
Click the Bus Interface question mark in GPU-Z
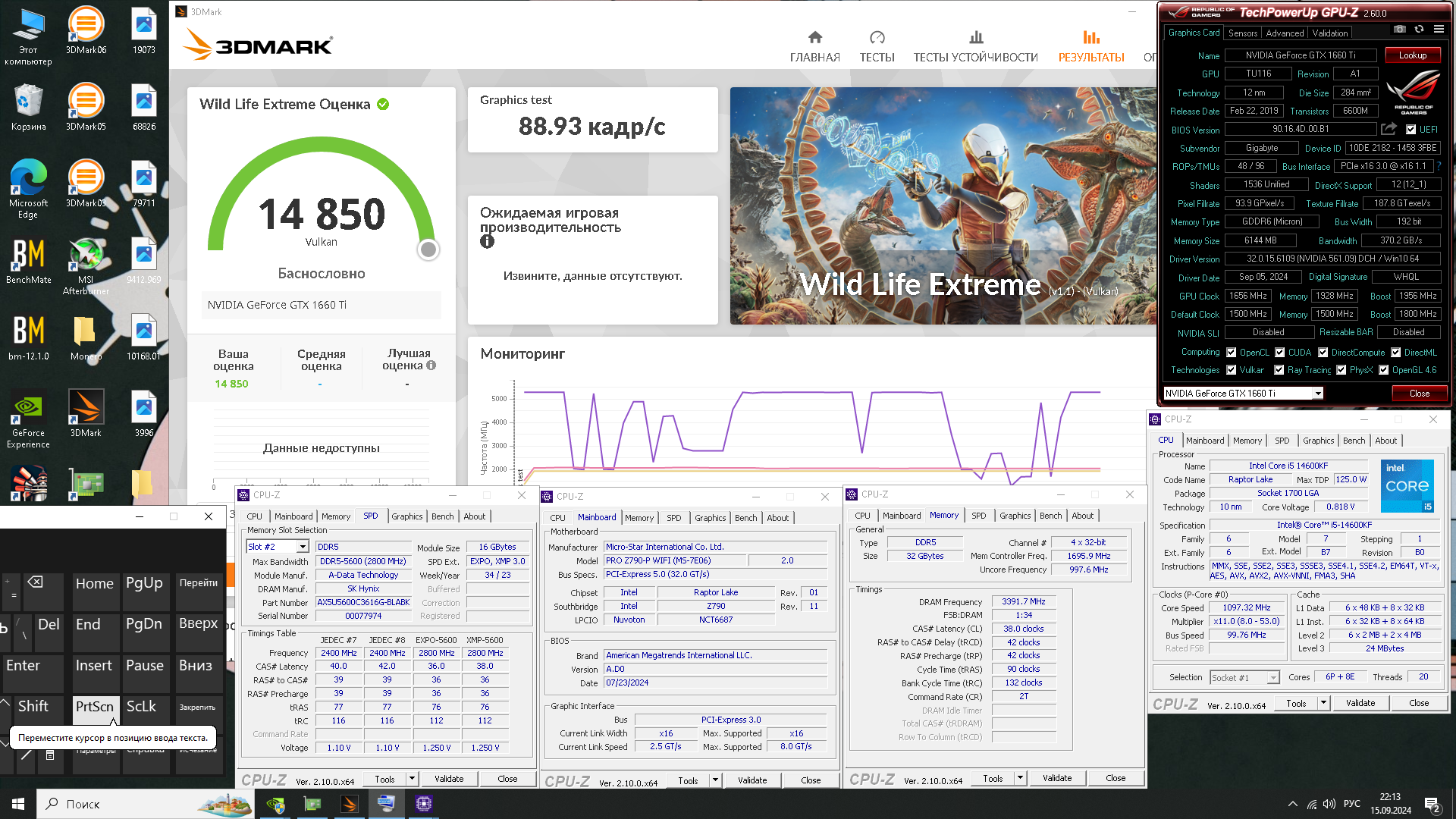point(1439,166)
